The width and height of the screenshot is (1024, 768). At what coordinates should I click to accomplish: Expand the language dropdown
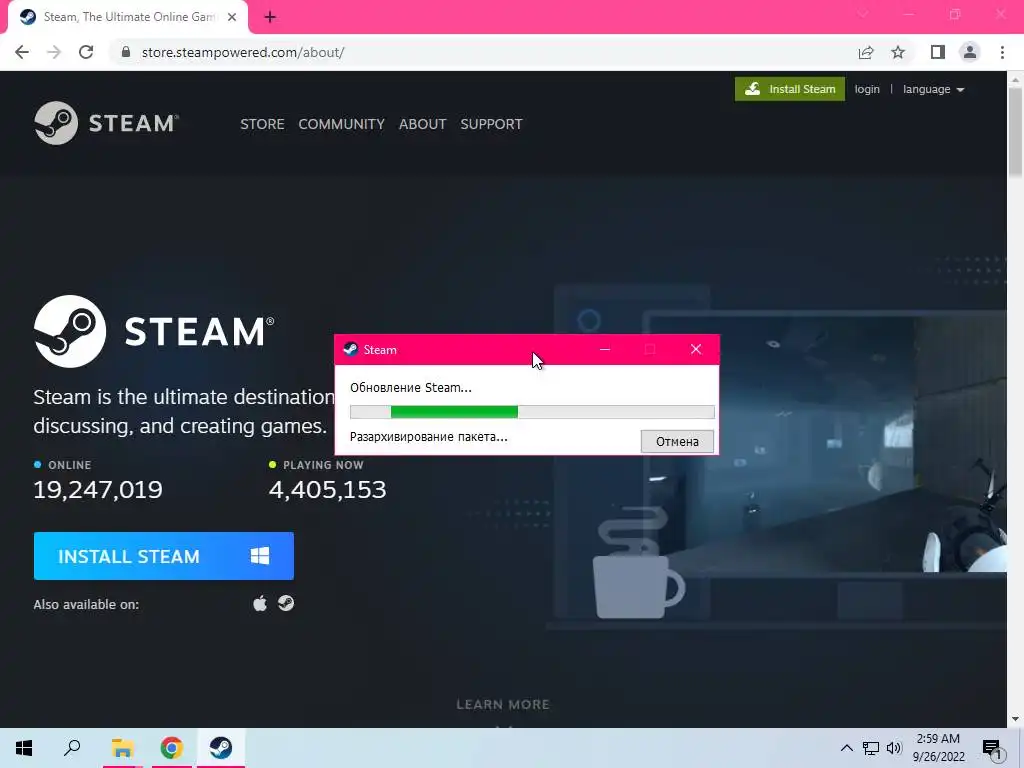point(933,89)
